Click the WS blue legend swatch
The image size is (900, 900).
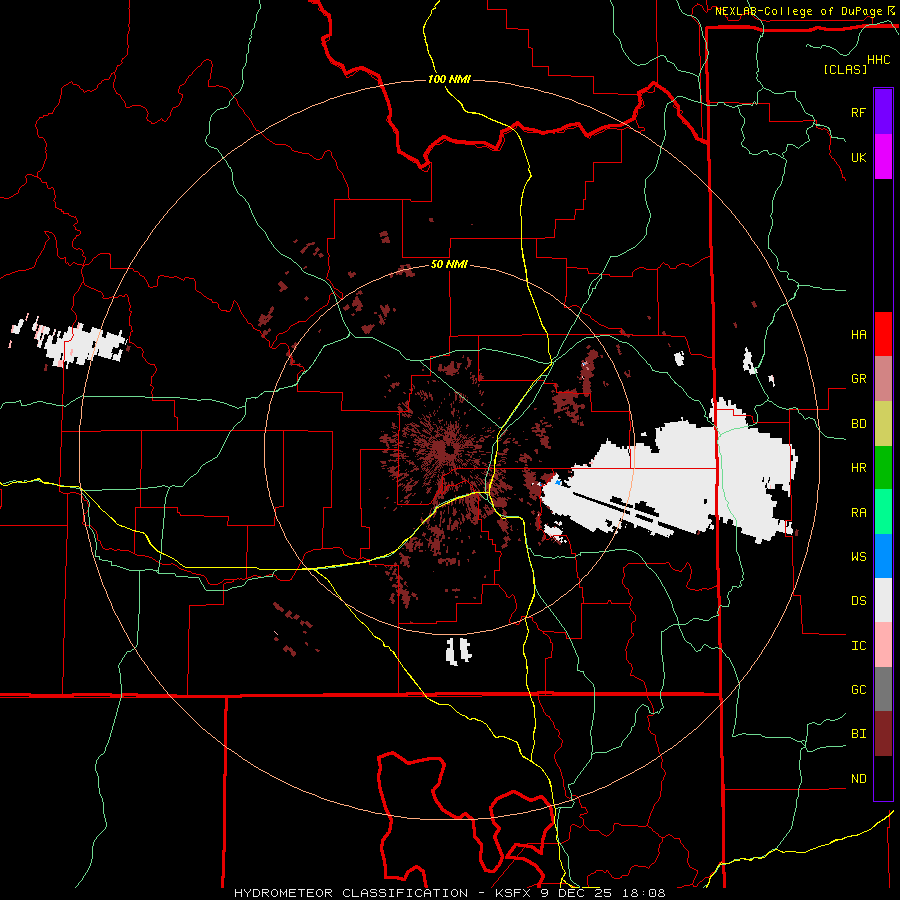coord(883,556)
